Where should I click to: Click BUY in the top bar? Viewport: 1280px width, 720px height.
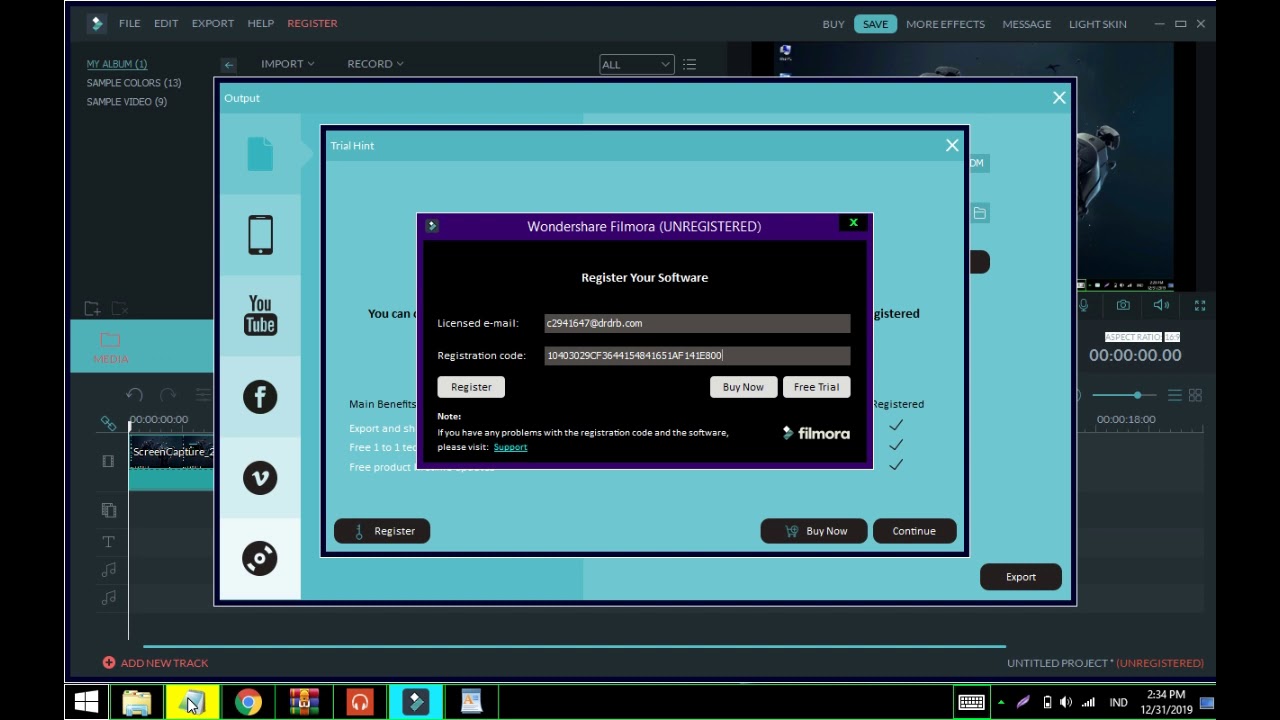coord(833,24)
